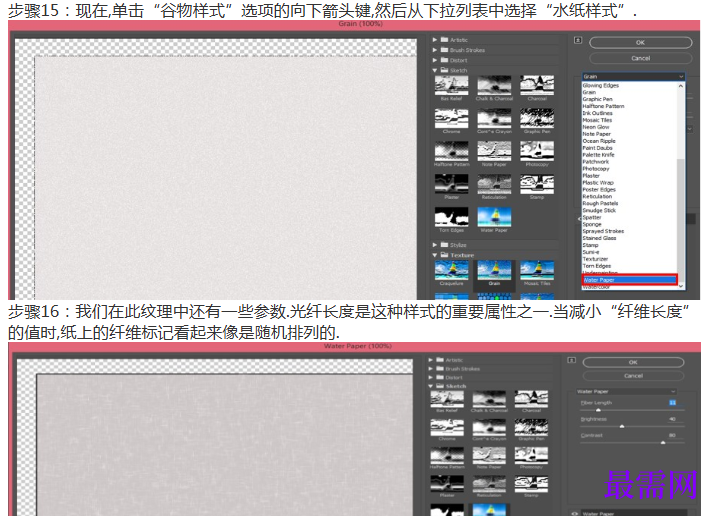Click the Brightness slider handle

622,426
